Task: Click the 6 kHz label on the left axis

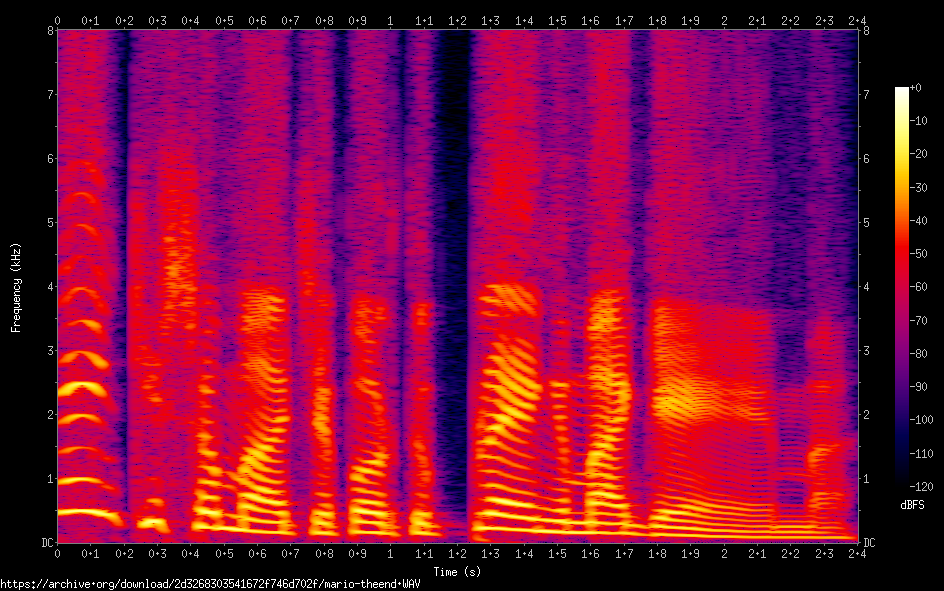Action: click(x=49, y=158)
